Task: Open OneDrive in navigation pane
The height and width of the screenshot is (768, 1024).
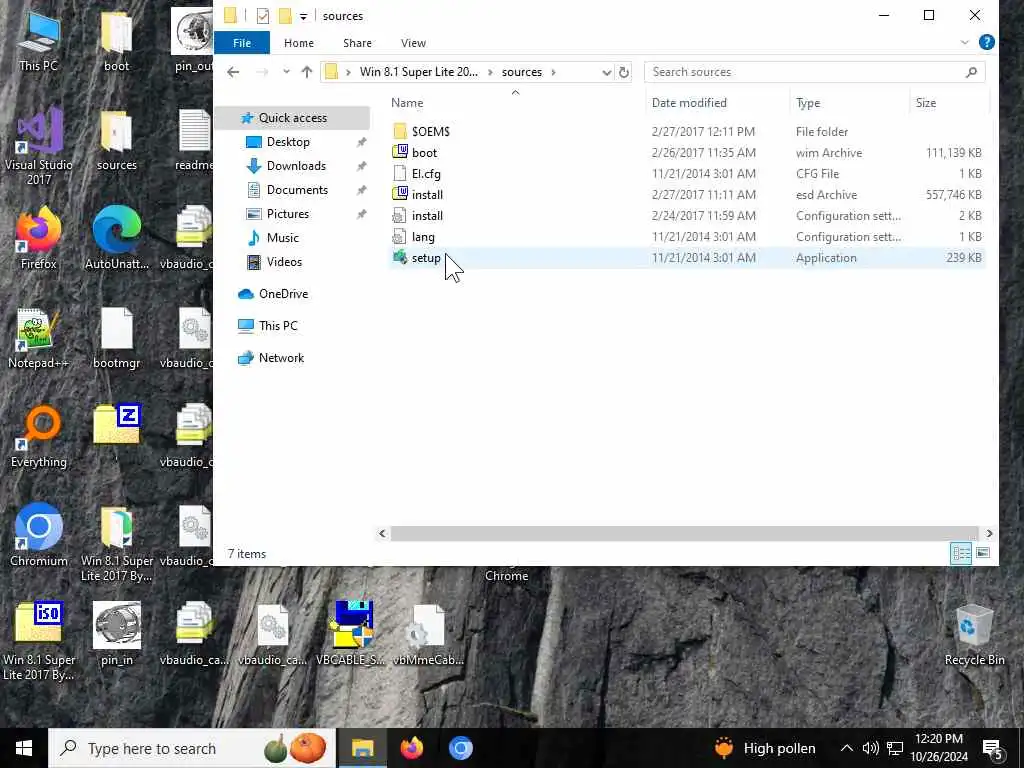Action: coord(282,294)
